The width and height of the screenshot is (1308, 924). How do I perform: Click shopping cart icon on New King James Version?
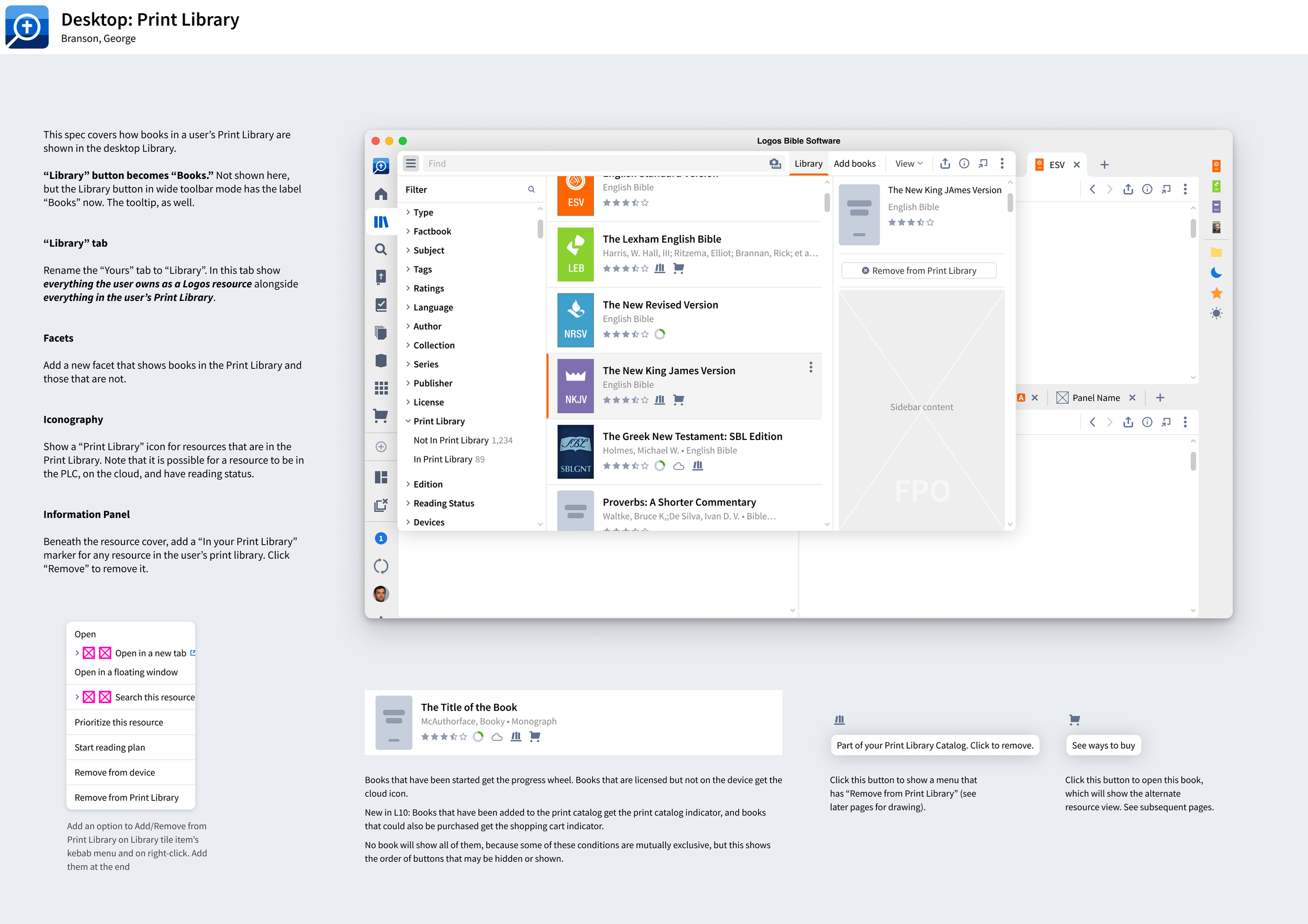point(678,400)
